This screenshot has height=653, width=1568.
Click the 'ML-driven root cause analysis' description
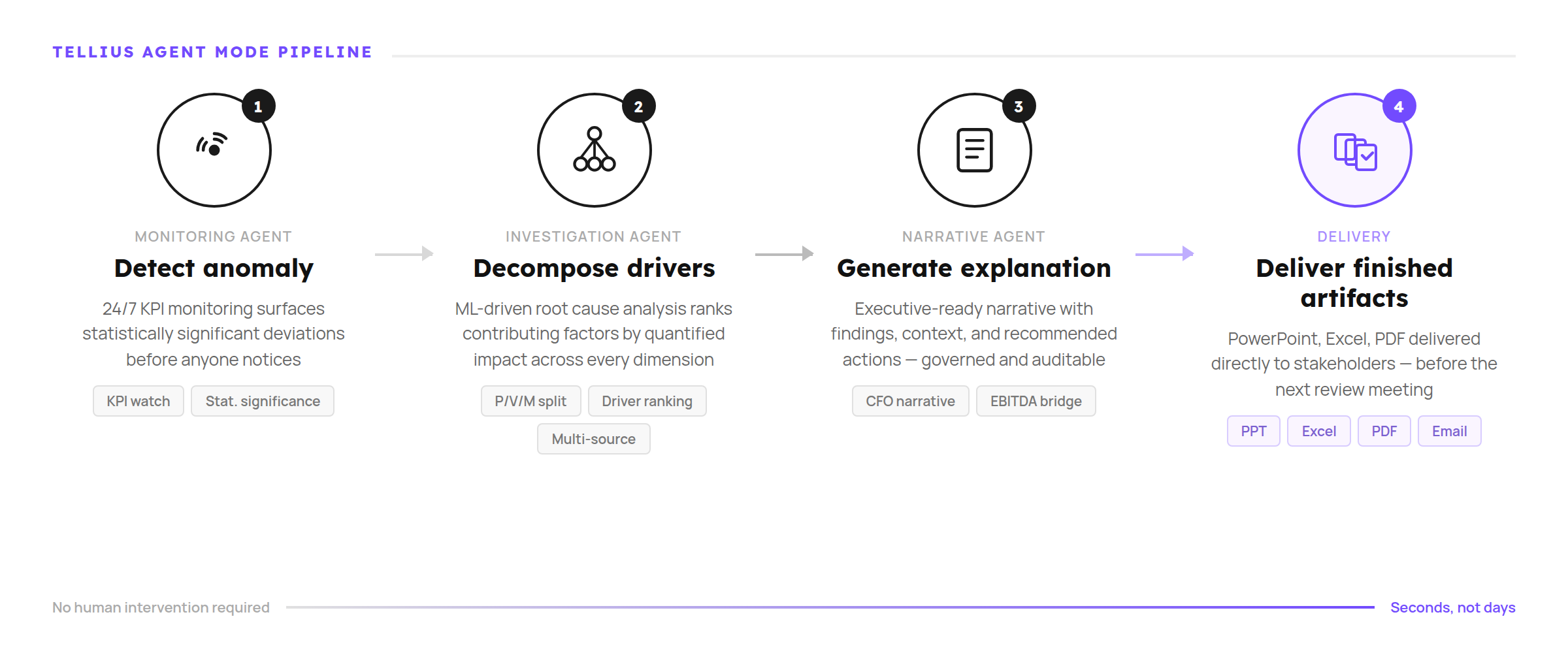point(594,334)
